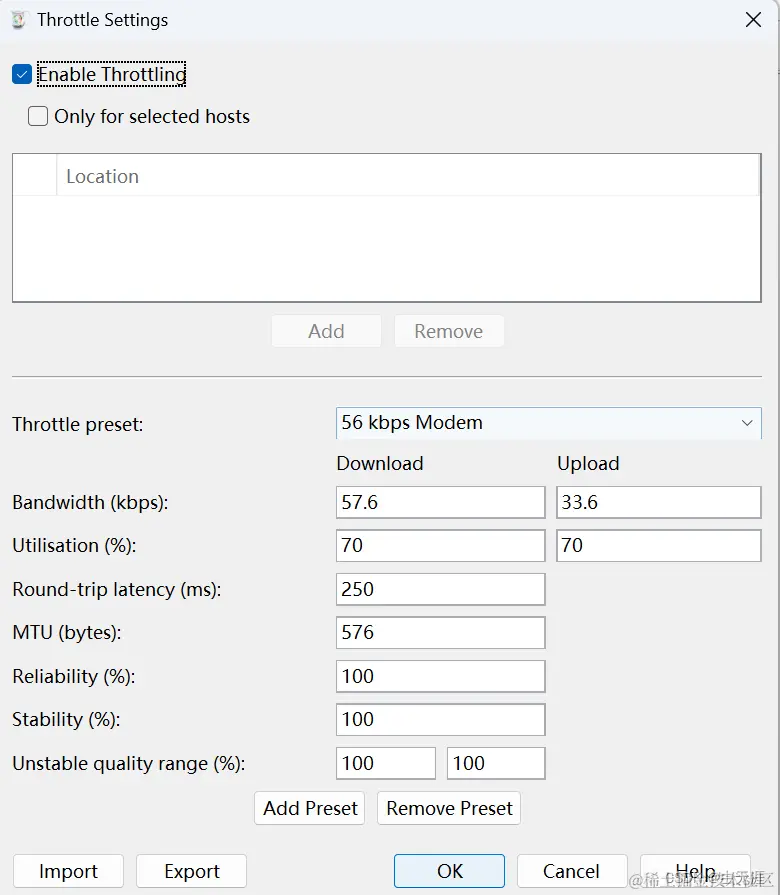The image size is (780, 895).
Task: Click the Upload bandwidth field
Action: (658, 502)
